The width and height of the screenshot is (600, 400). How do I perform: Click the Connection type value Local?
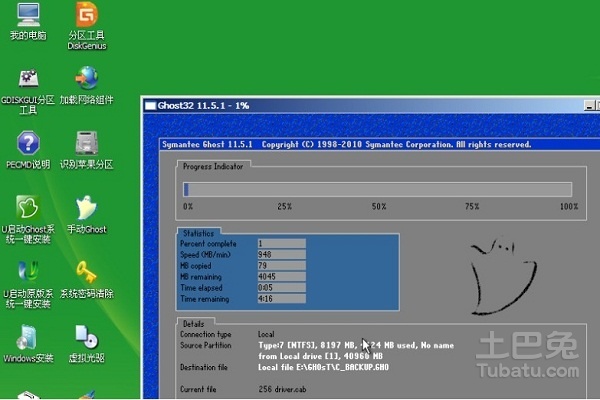(x=266, y=334)
